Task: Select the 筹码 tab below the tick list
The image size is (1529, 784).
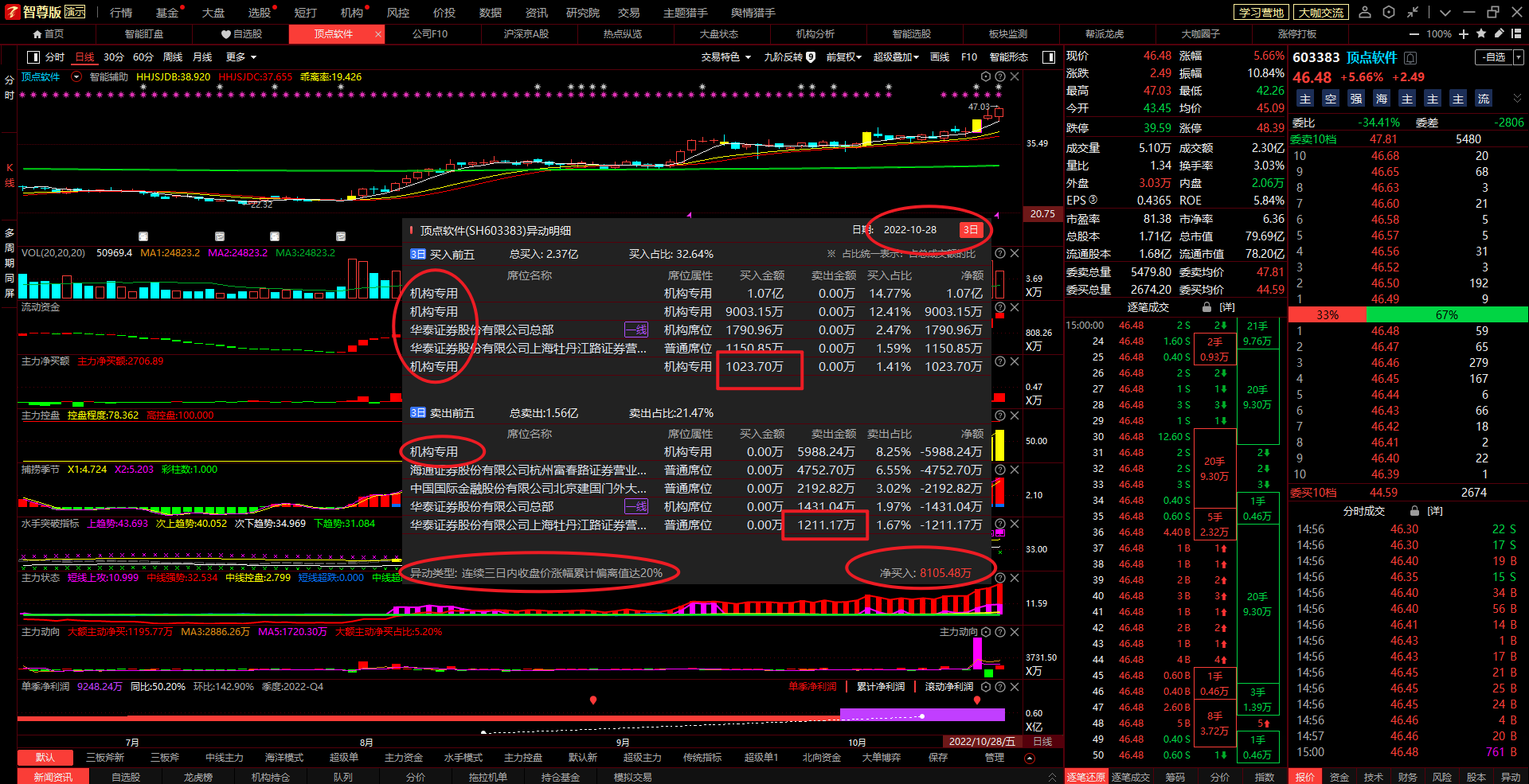Action: coord(1175,777)
